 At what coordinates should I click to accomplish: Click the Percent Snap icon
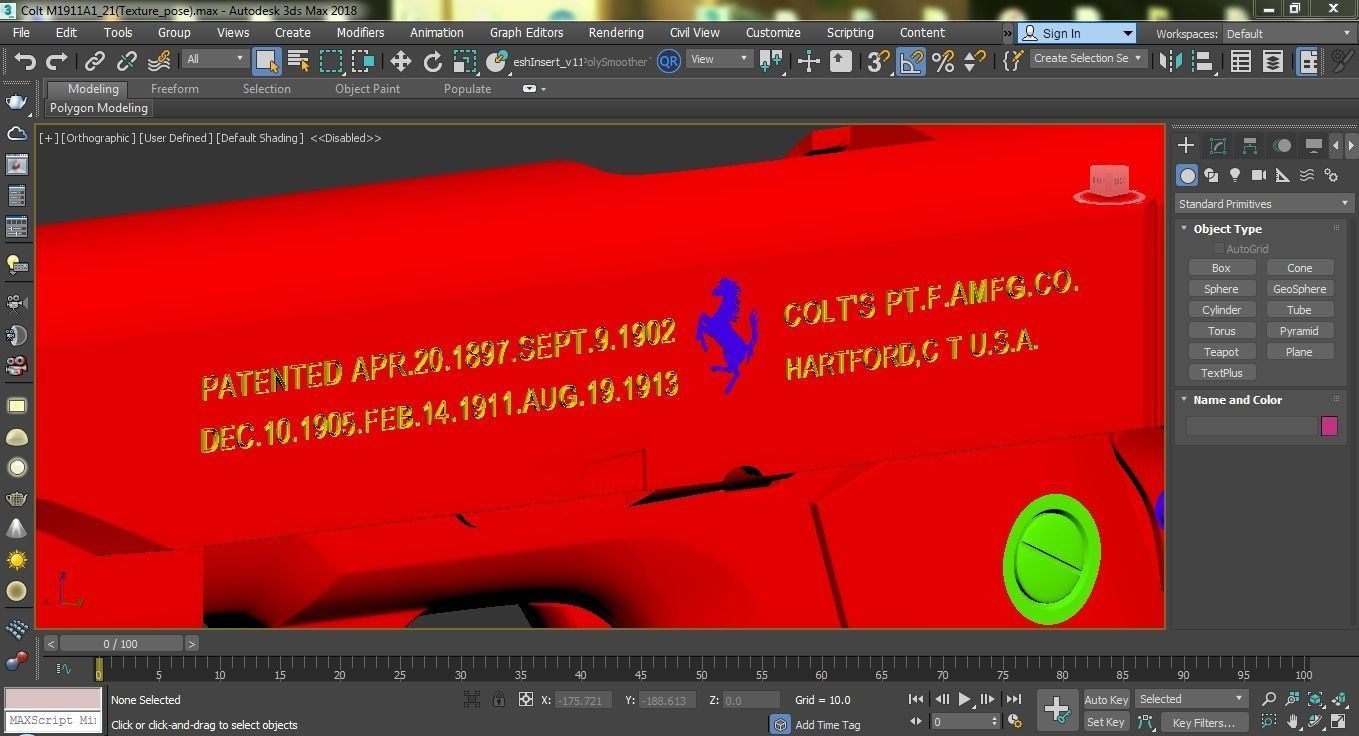point(943,61)
